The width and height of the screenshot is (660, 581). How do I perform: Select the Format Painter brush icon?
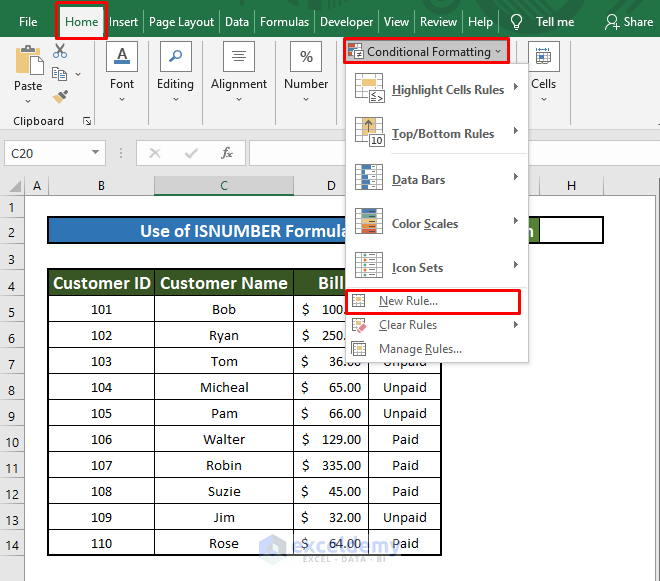pos(60,97)
